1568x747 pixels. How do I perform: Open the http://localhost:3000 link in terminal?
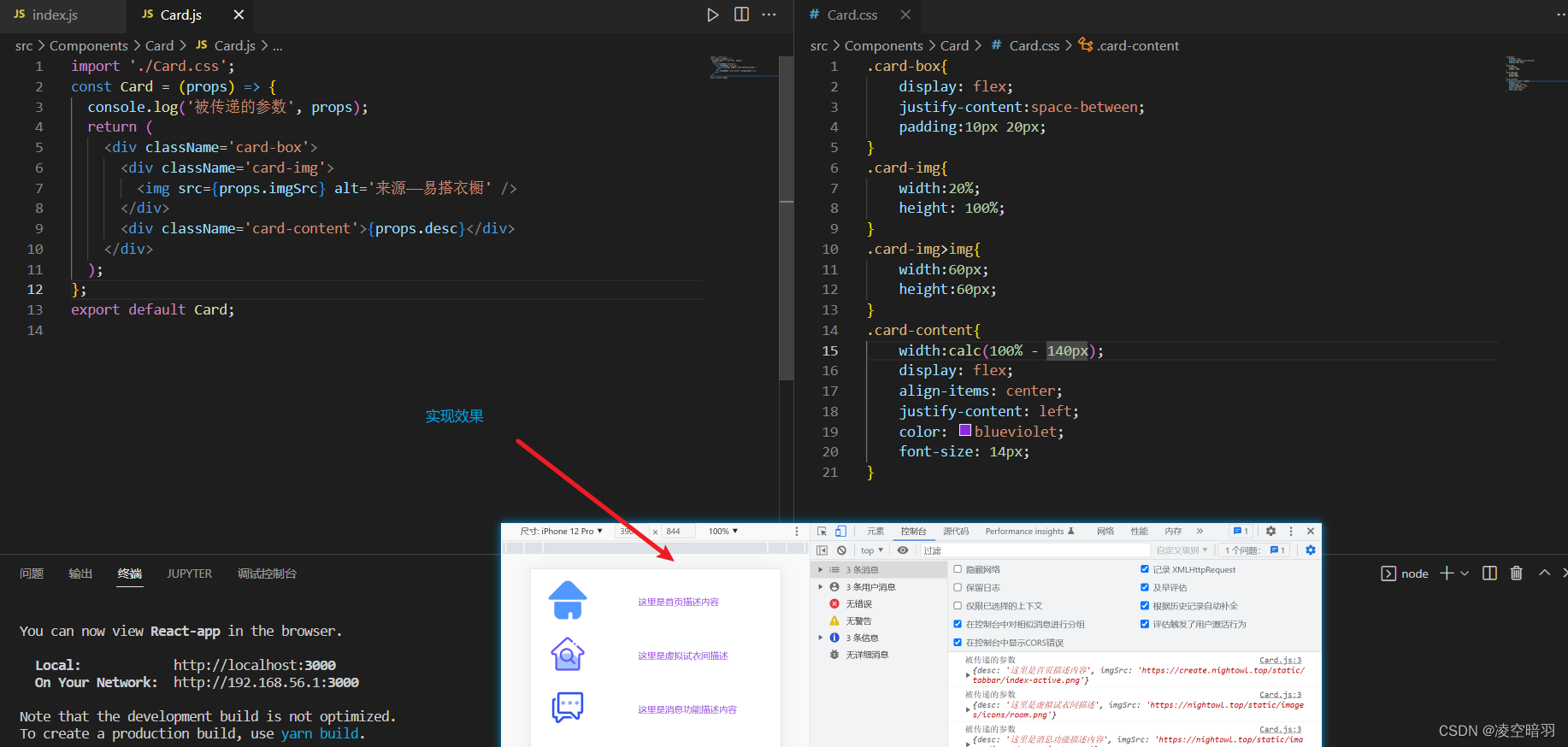[x=255, y=665]
